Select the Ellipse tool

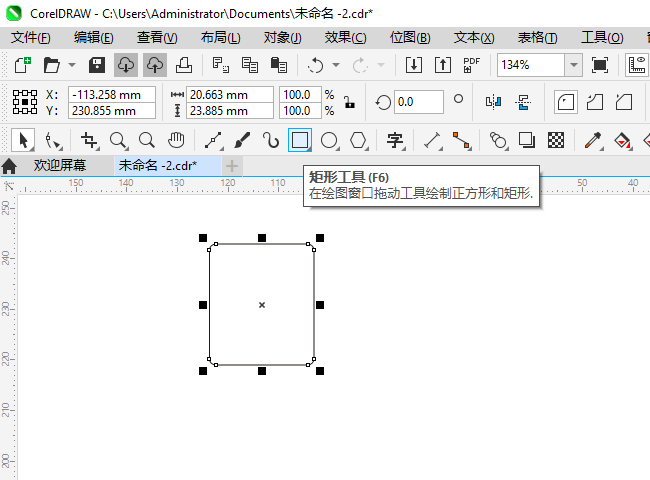coord(330,141)
